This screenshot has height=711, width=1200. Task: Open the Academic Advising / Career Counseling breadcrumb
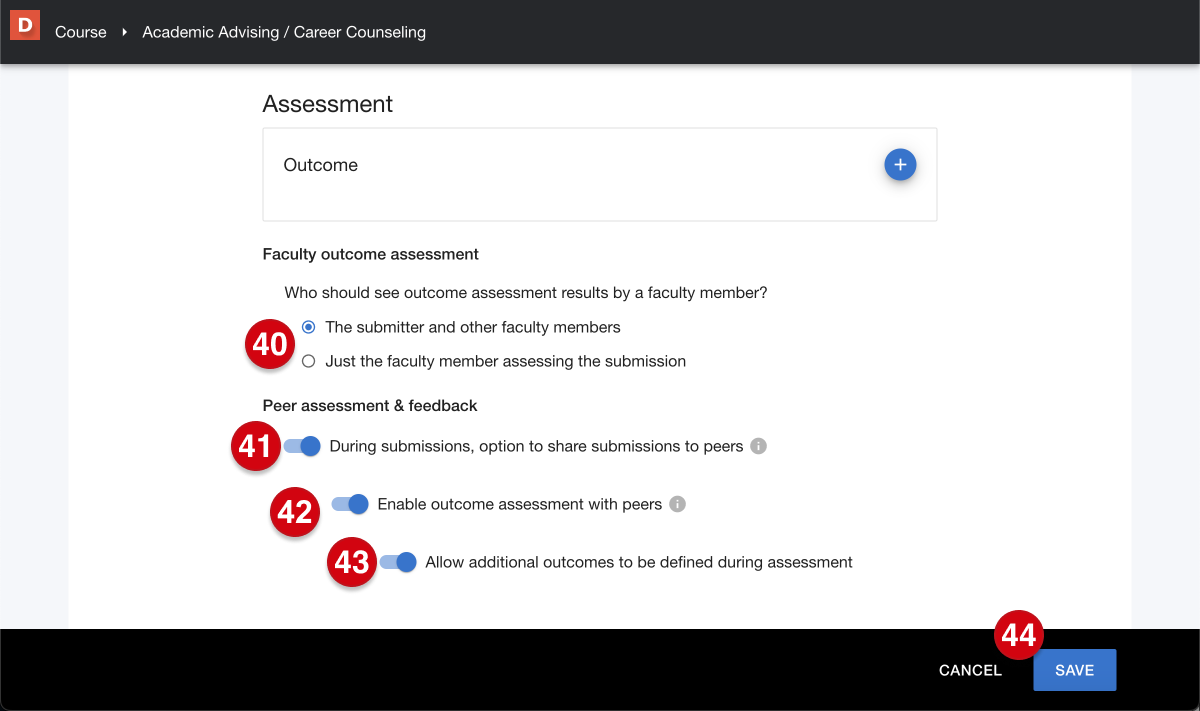[284, 32]
